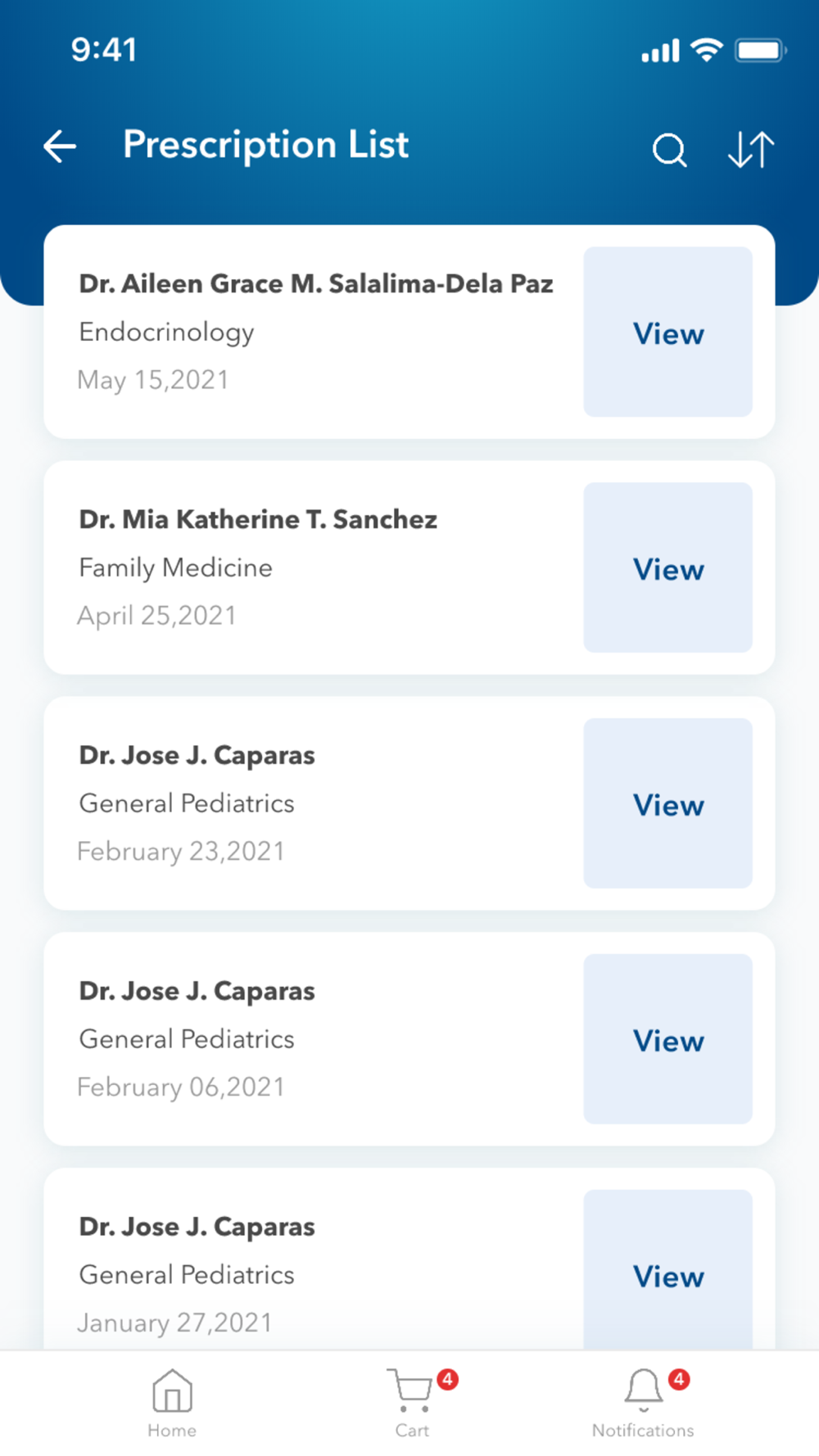The width and height of the screenshot is (819, 1456).
Task: View the February 23, 2021 prescription
Action: tap(667, 804)
